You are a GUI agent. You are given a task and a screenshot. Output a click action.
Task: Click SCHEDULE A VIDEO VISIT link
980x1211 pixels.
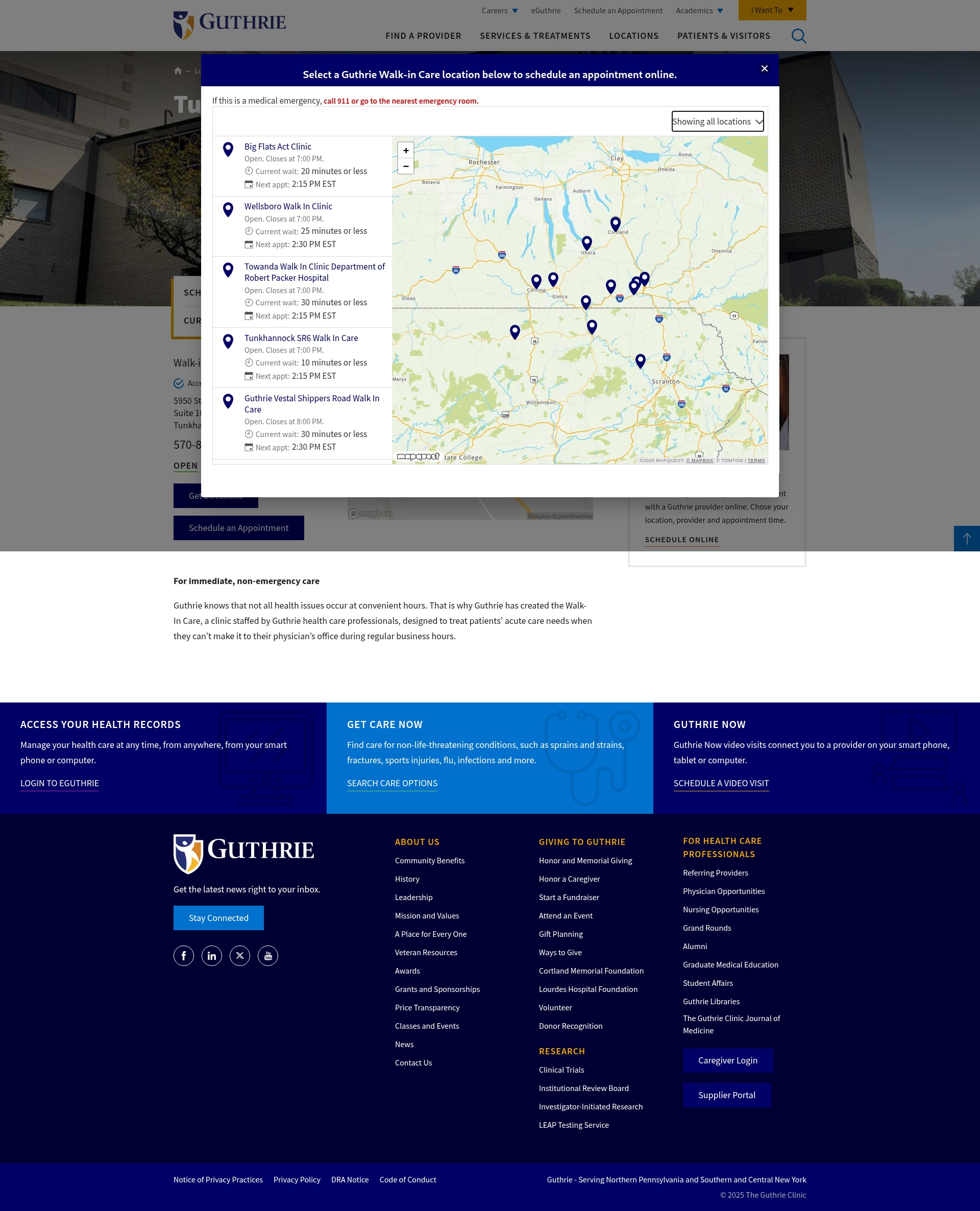pos(721,784)
